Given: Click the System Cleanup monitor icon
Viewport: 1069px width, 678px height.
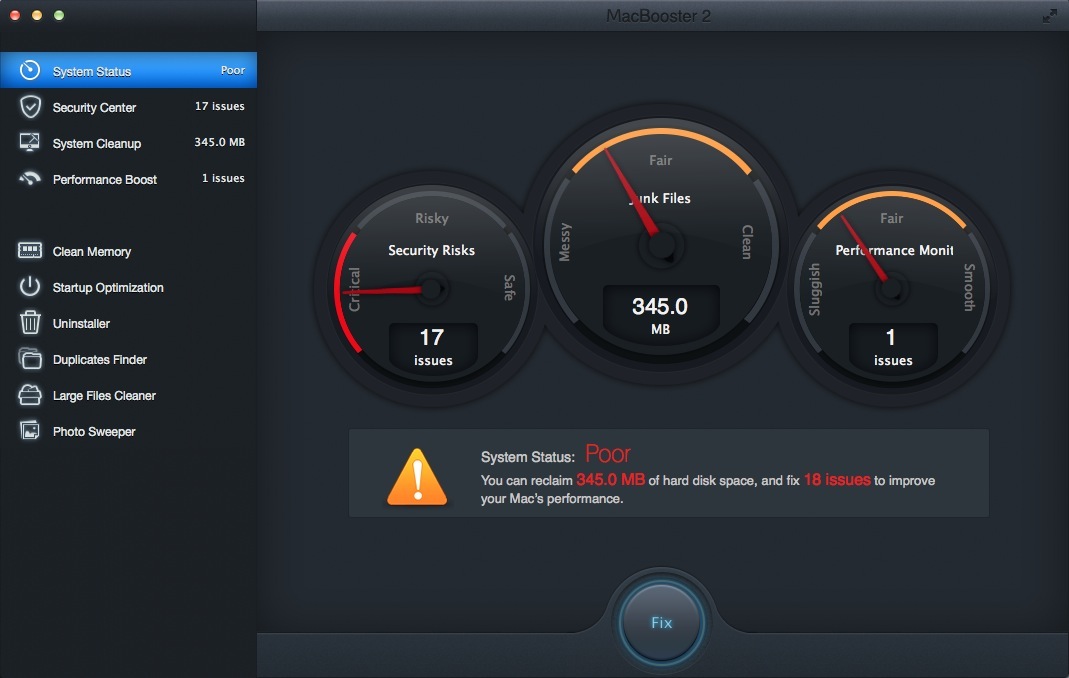Looking at the screenshot, I should (30, 143).
